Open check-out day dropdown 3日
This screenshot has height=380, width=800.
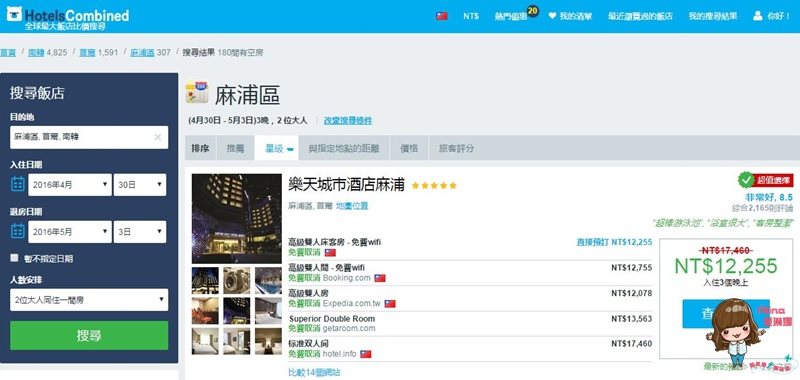click(140, 232)
